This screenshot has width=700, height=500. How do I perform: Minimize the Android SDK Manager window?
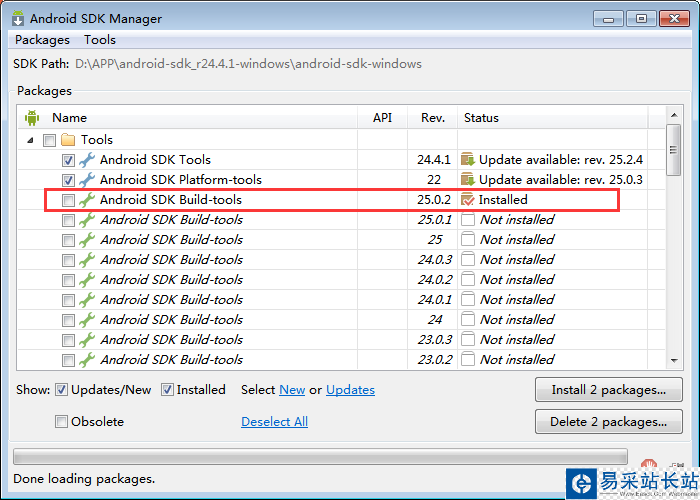[x=608, y=19]
